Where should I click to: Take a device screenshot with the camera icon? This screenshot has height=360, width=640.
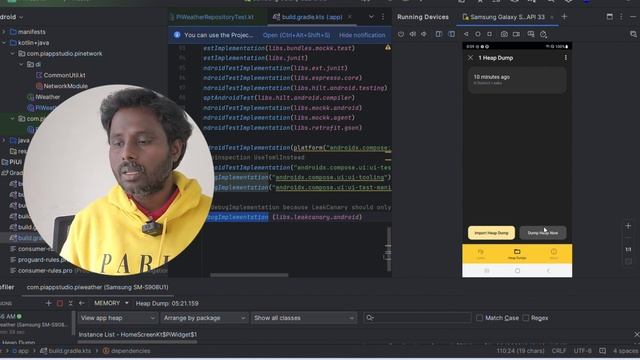click(504, 34)
